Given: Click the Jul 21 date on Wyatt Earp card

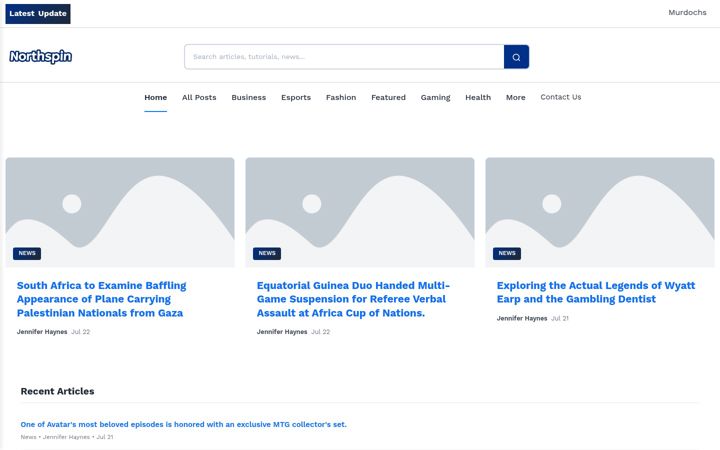Looking at the screenshot, I should click(560, 318).
